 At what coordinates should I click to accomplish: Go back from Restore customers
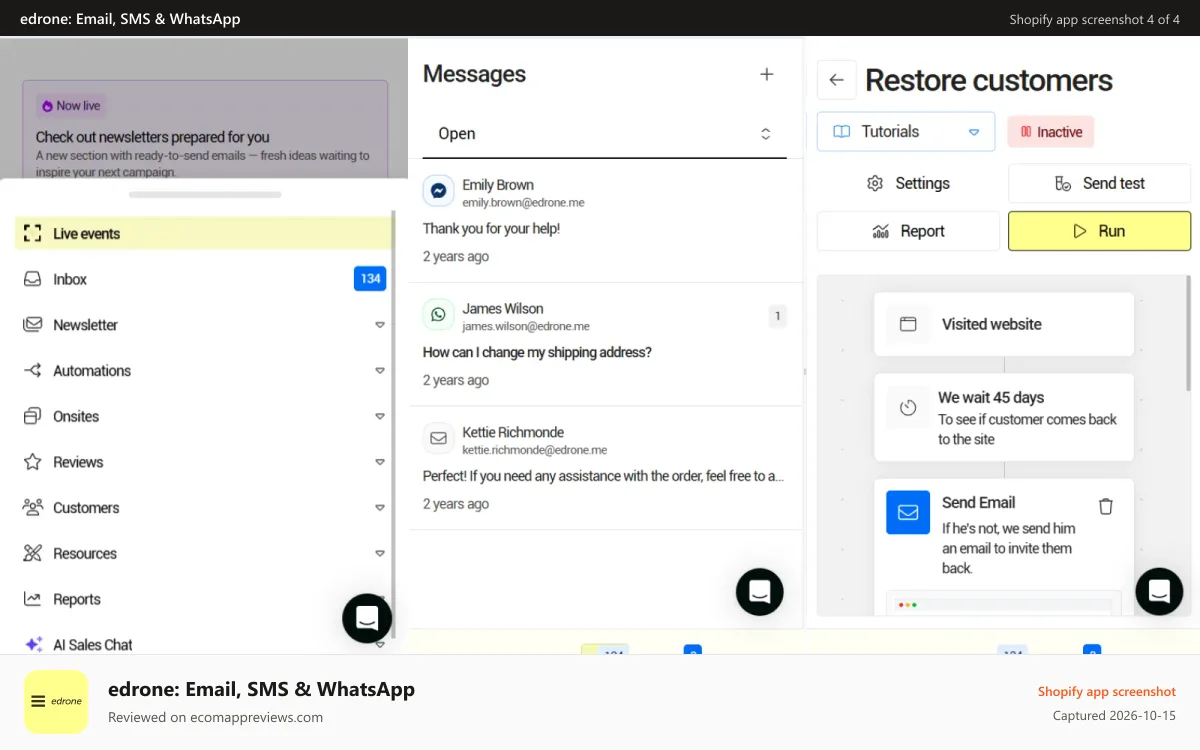click(837, 80)
